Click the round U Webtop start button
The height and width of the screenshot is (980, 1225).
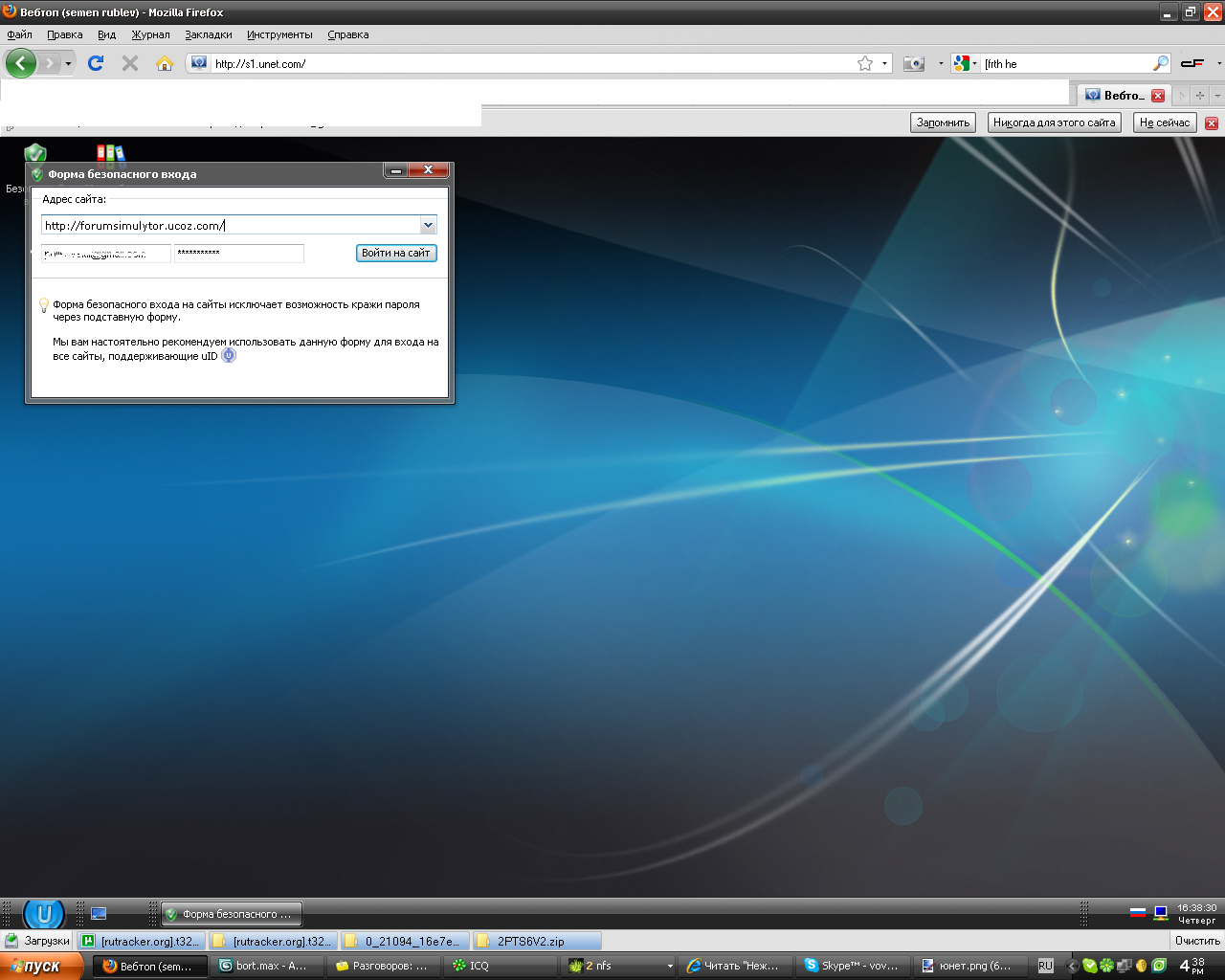pos(44,915)
